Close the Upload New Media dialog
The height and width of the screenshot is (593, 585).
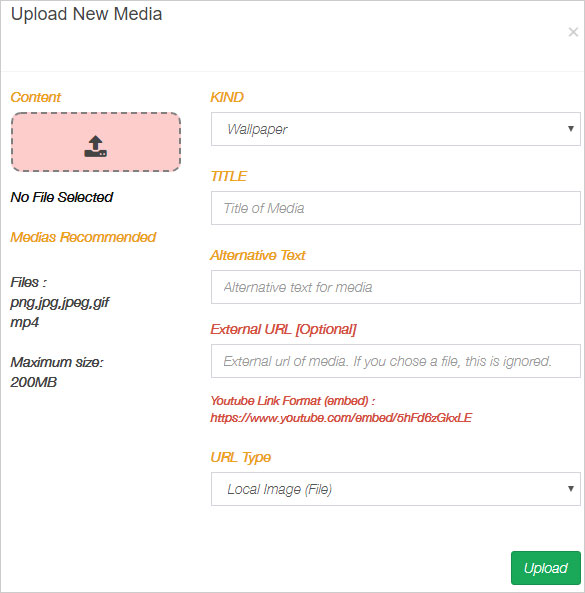[x=573, y=32]
